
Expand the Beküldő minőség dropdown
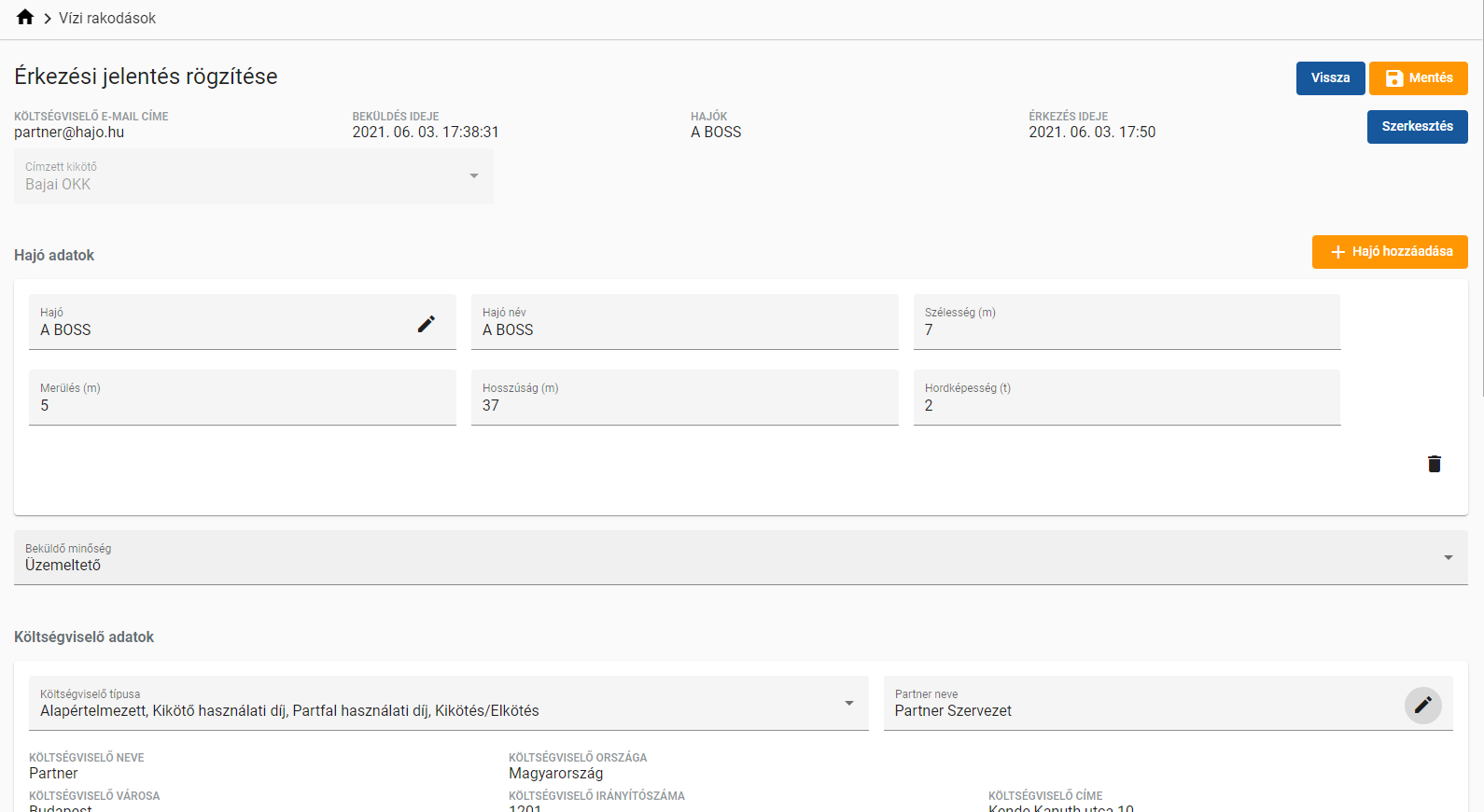[740, 558]
